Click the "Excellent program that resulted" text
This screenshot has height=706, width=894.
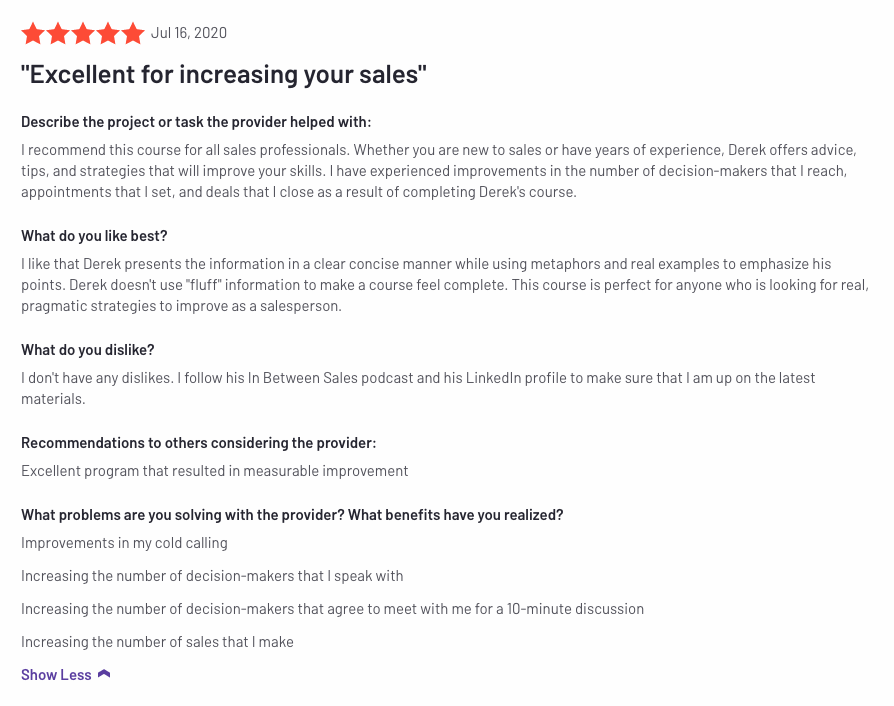214,471
